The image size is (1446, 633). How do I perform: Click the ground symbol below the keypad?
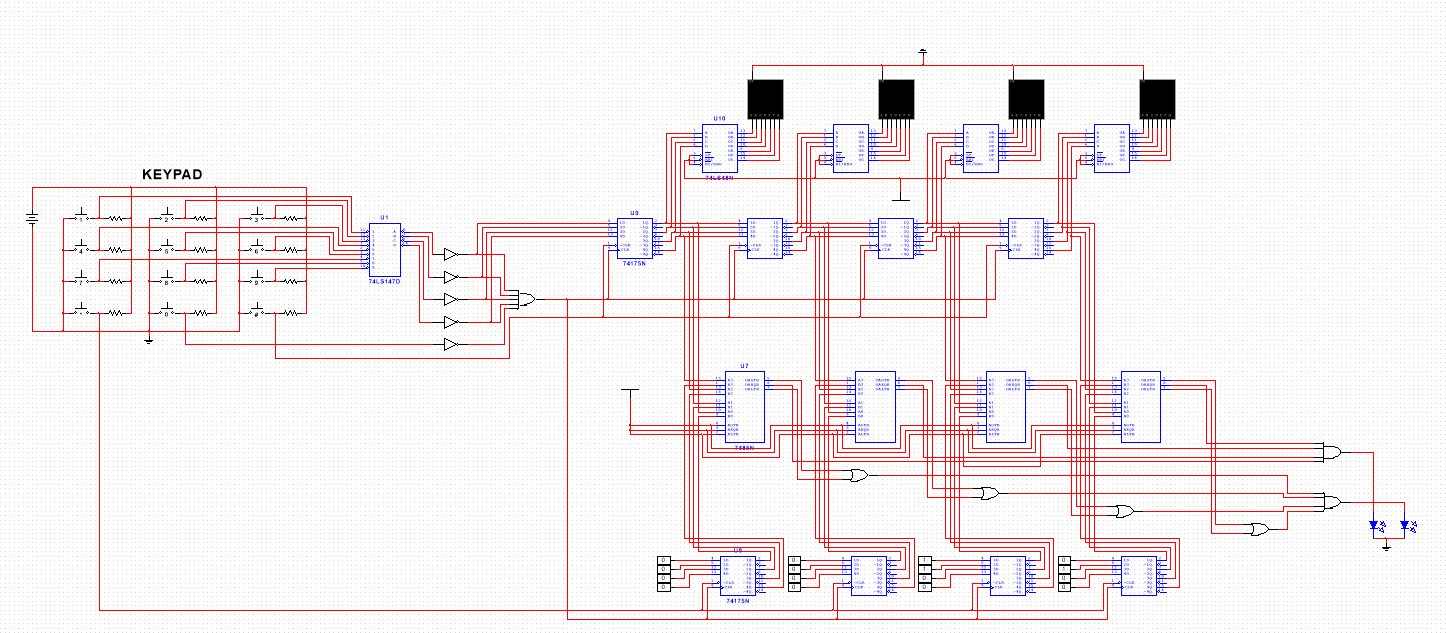[148, 342]
